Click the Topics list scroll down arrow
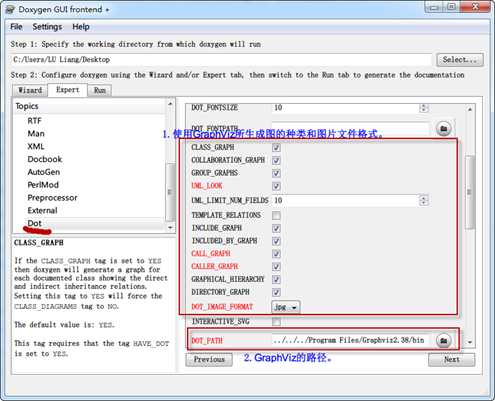 point(170,227)
